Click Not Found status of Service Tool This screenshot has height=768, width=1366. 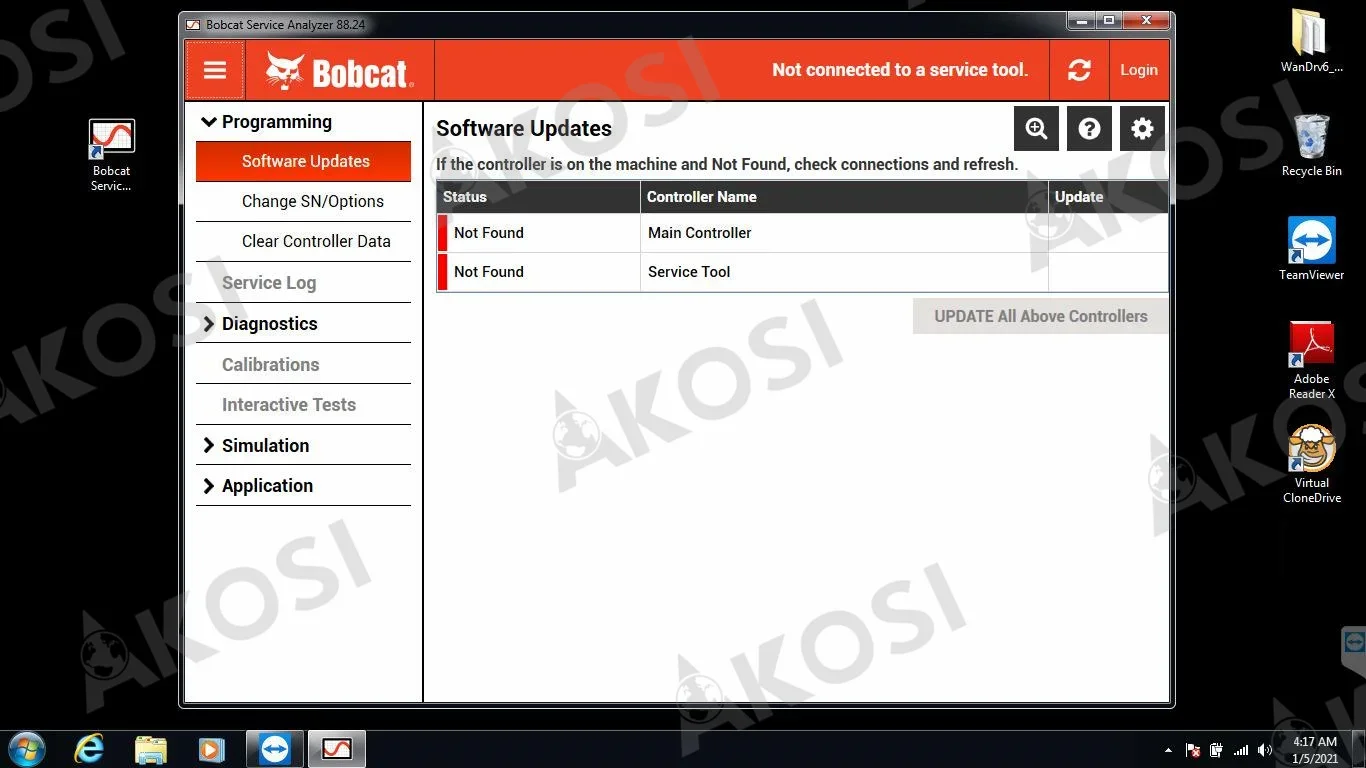pyautogui.click(x=489, y=272)
